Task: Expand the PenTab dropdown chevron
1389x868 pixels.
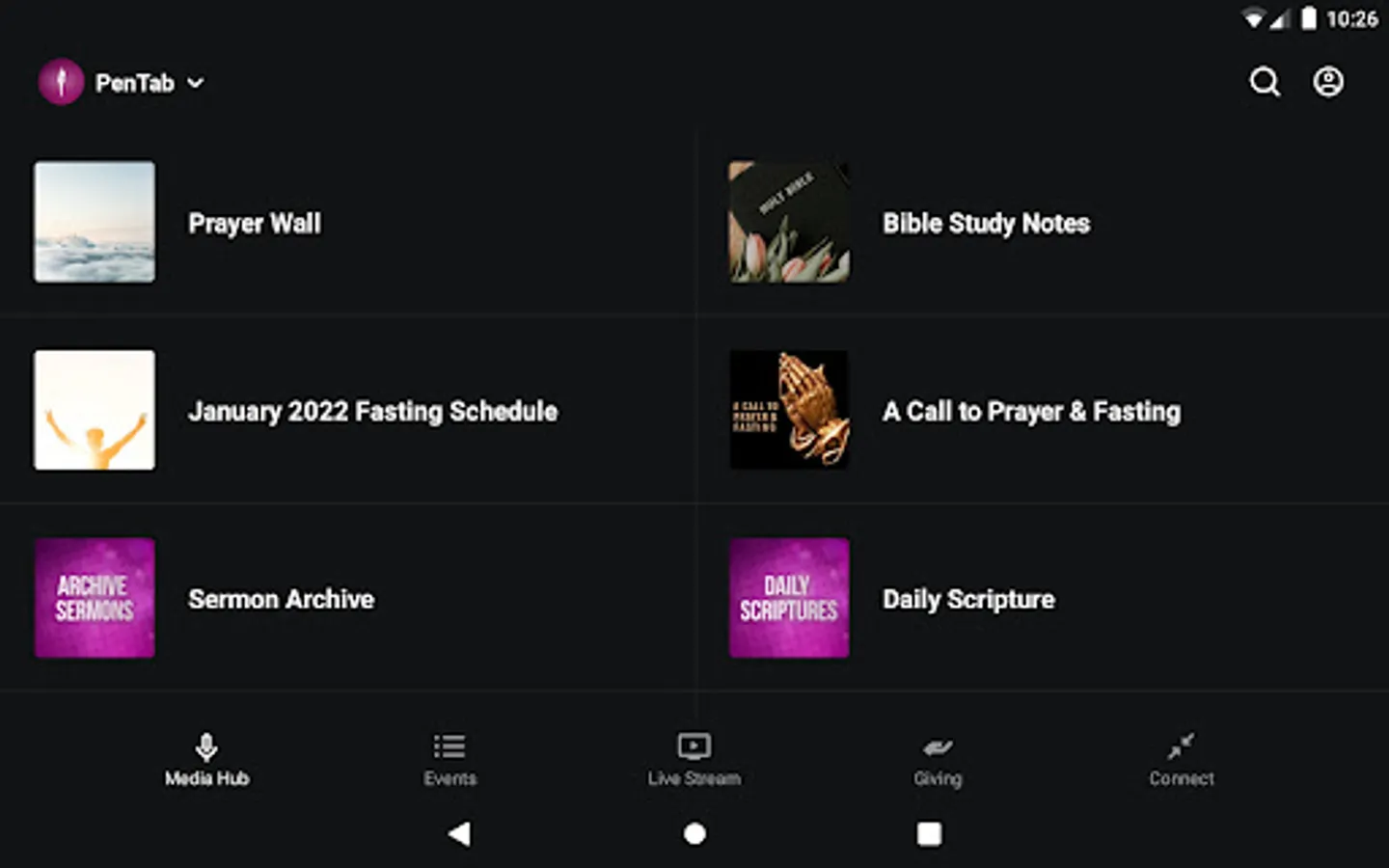Action: pyautogui.click(x=195, y=83)
